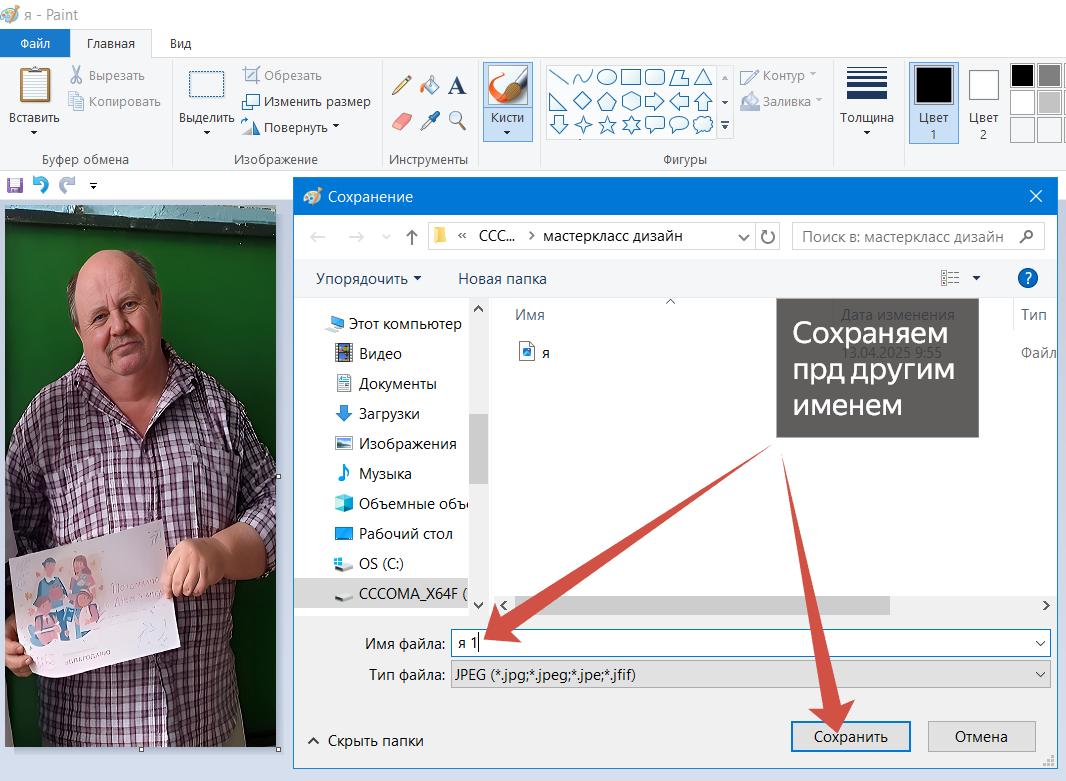Click the Redo arrow
Image resolution: width=1066 pixels, height=781 pixels.
click(x=67, y=185)
